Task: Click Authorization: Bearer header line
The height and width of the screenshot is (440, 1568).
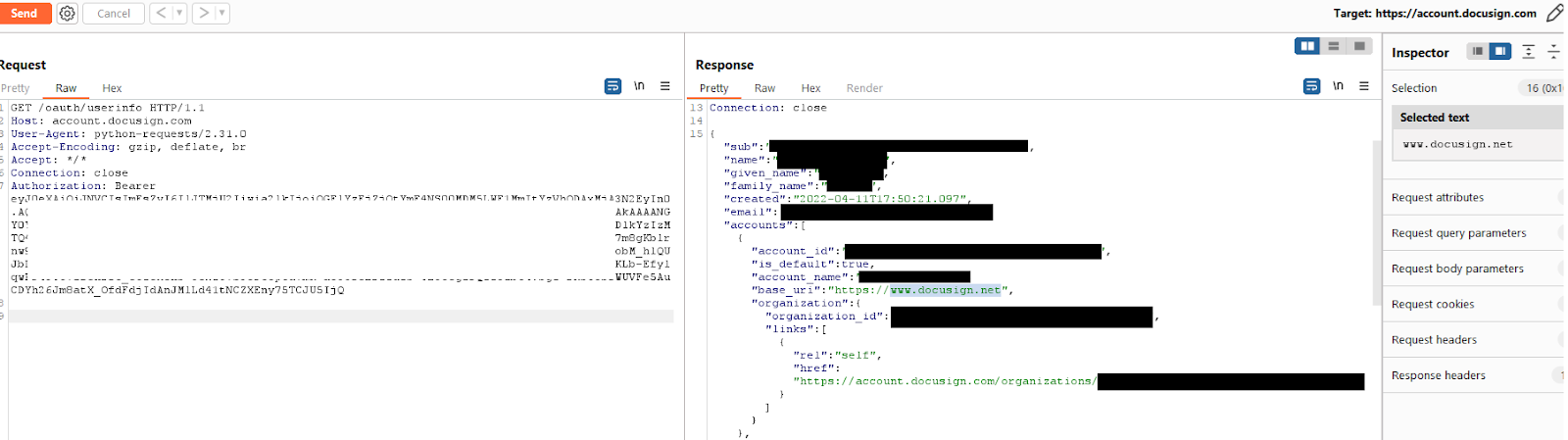Action: tap(83, 186)
